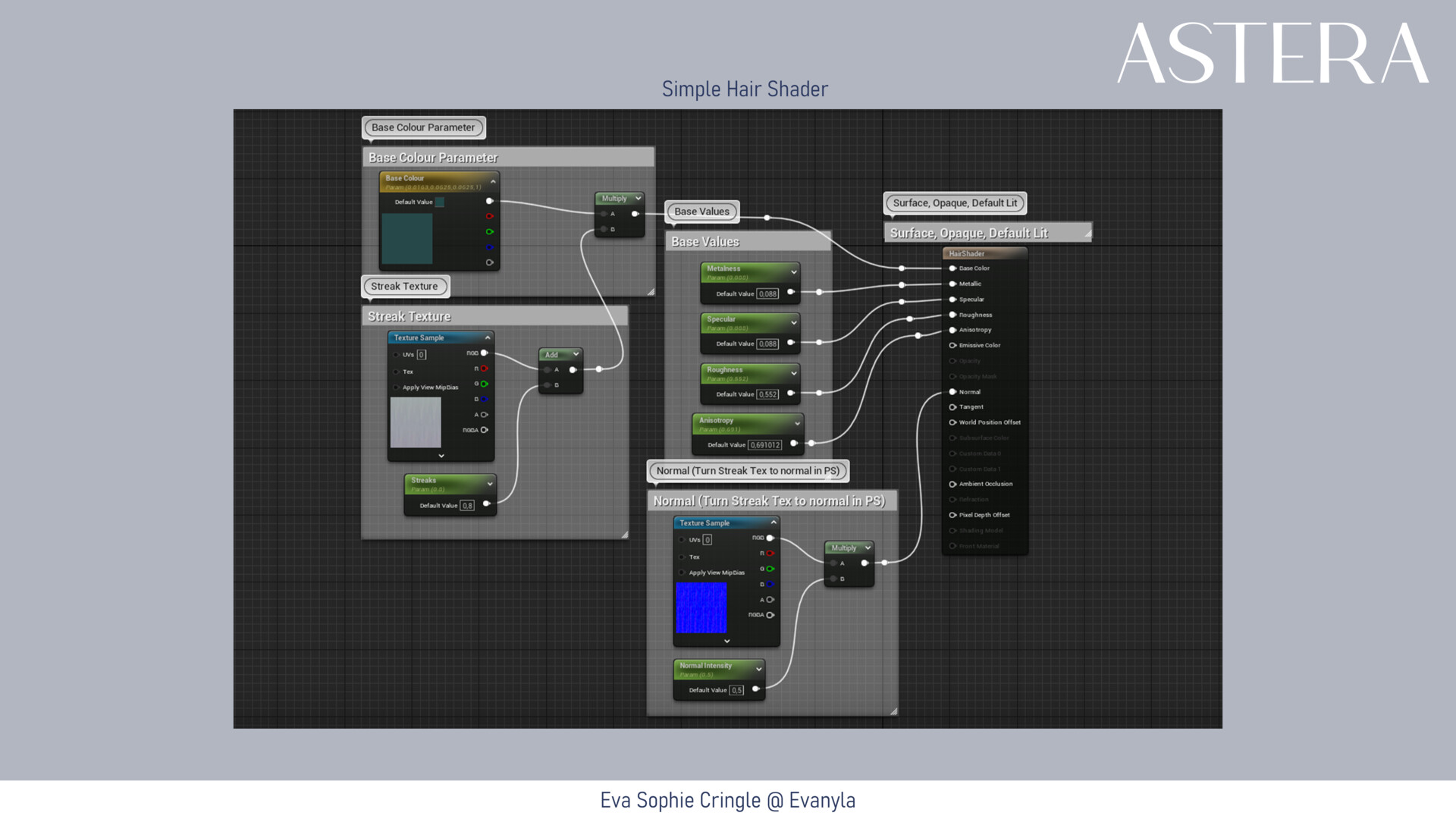Click the Anisotropy node's output pin

tap(794, 444)
